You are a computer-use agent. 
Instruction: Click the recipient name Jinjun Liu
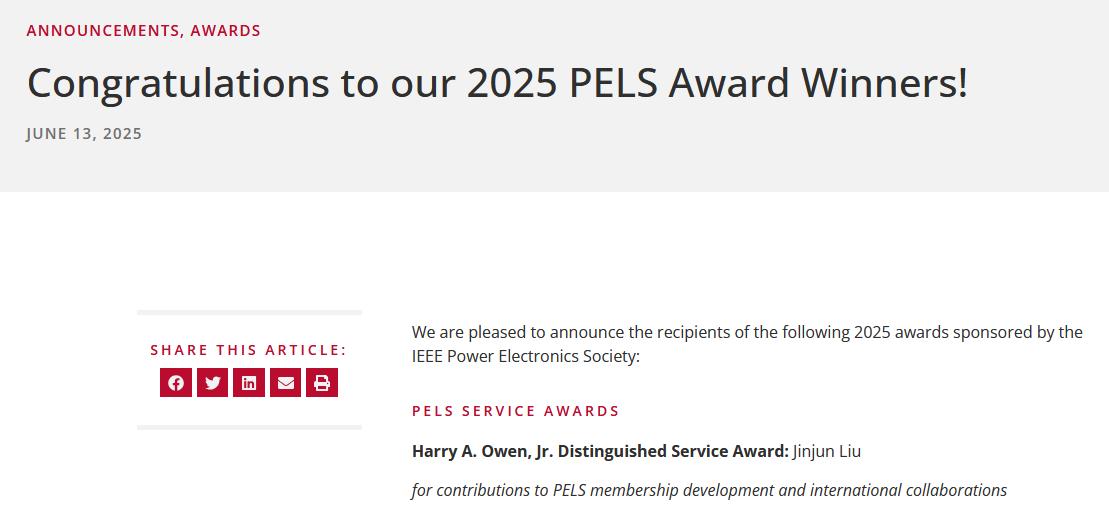pos(827,451)
